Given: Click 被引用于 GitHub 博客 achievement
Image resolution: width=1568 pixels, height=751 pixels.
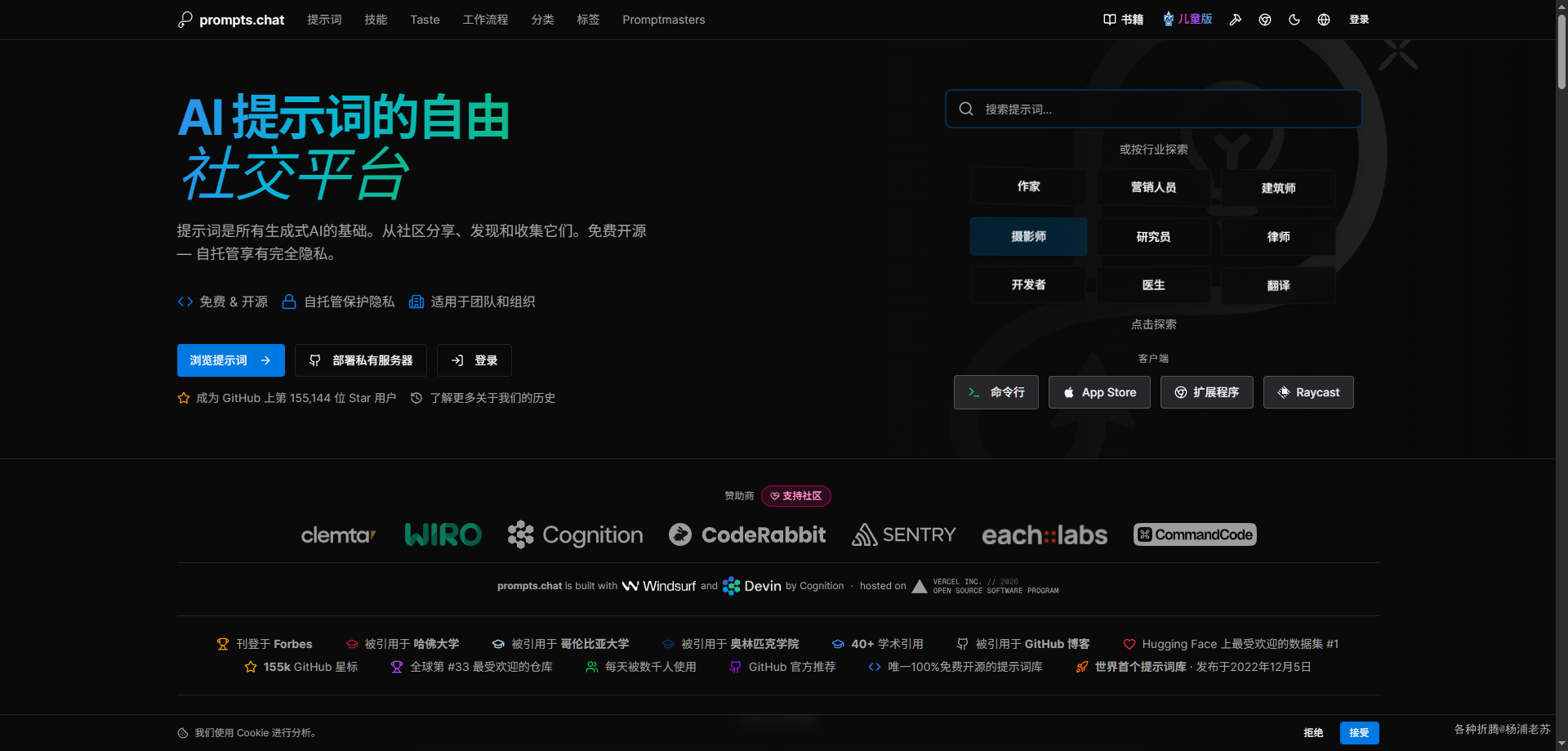Looking at the screenshot, I should click(x=1023, y=644).
